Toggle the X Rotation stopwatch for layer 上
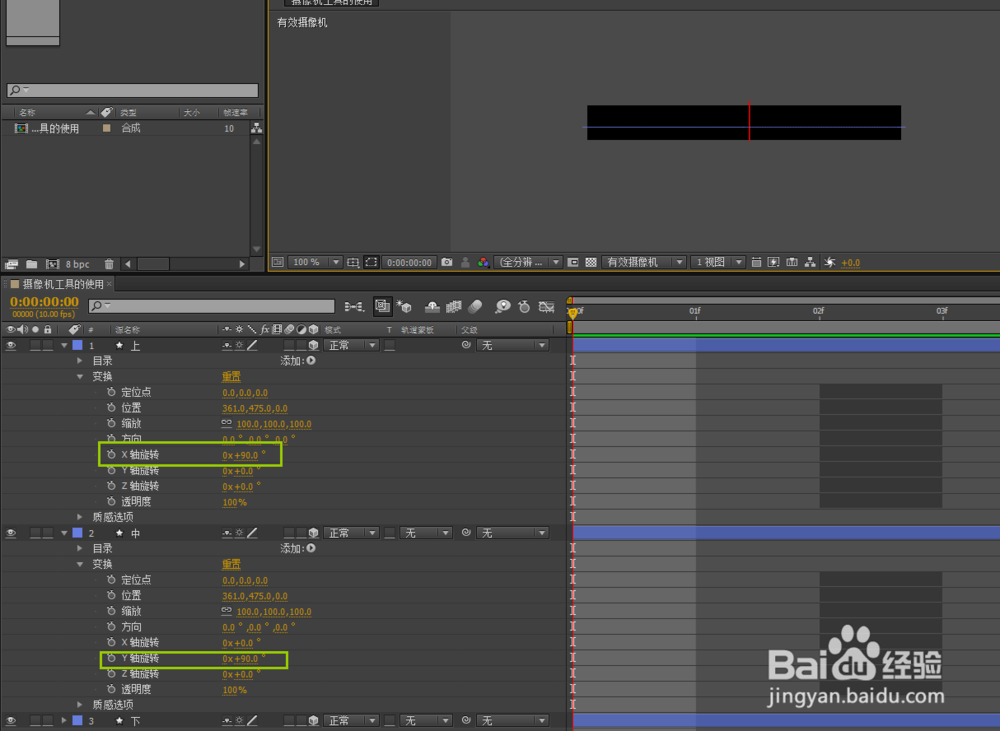The width and height of the screenshot is (1000, 731). [111, 455]
